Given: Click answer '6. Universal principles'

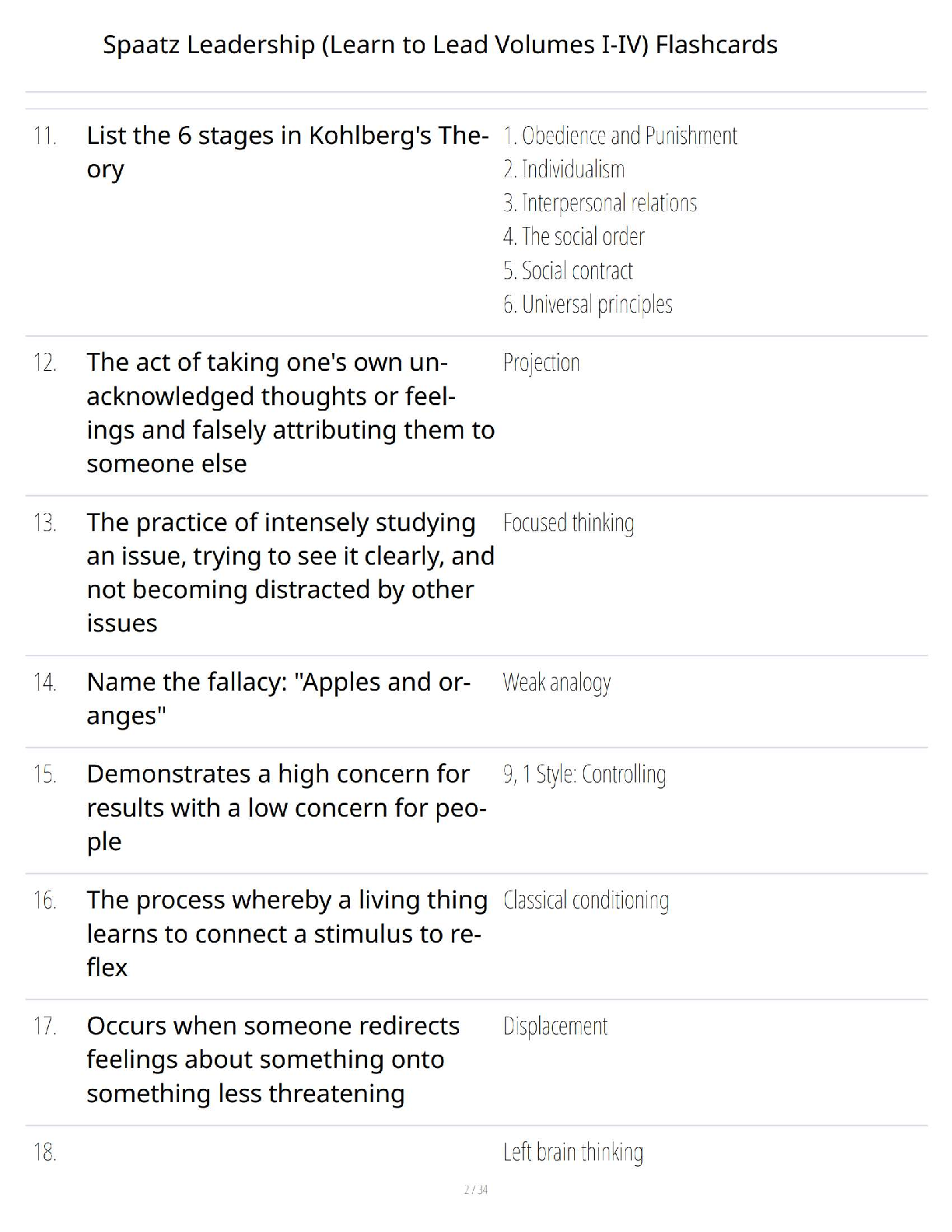Looking at the screenshot, I should (587, 304).
